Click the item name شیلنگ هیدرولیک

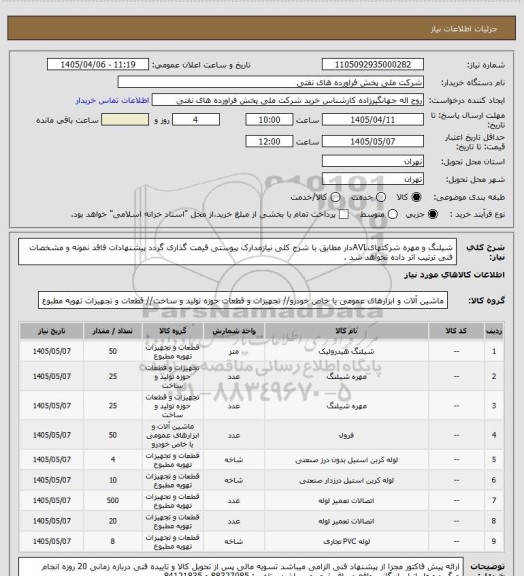click(x=346, y=352)
